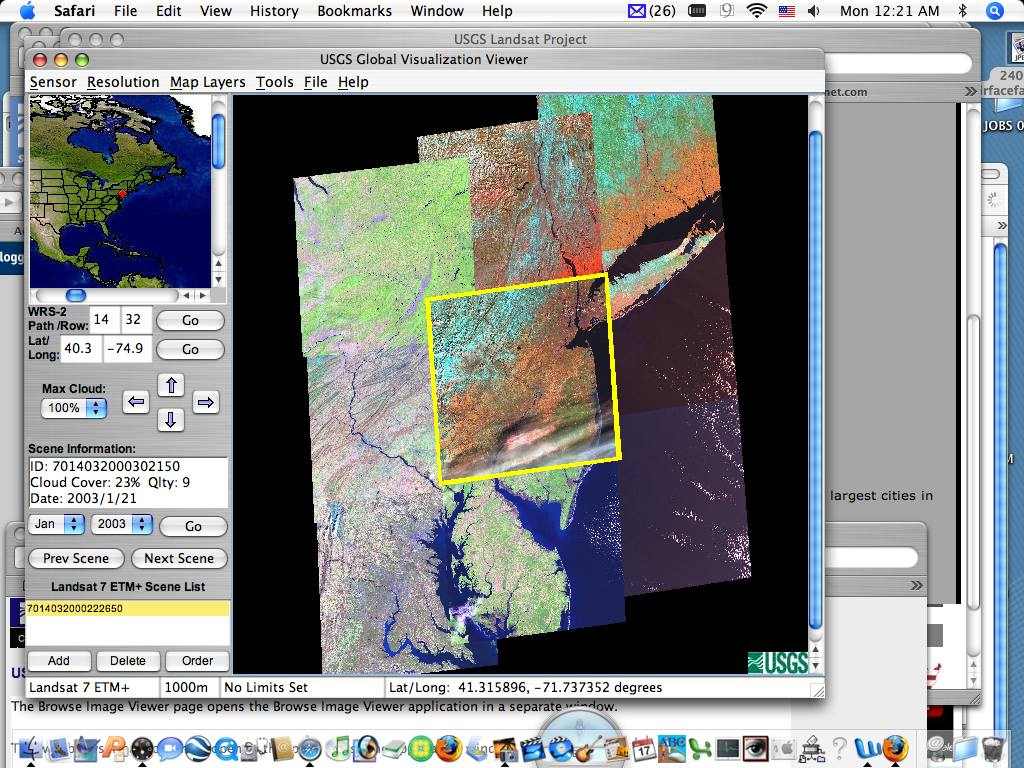This screenshot has height=768, width=1024.
Task: Open the Apple menu
Action: pyautogui.click(x=28, y=10)
